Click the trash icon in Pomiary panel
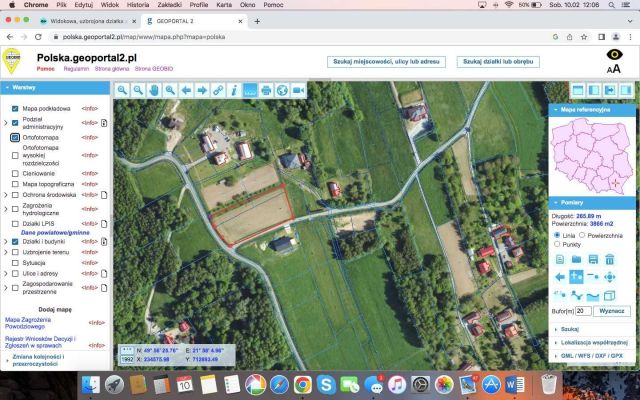The image size is (640, 400). pos(609,259)
